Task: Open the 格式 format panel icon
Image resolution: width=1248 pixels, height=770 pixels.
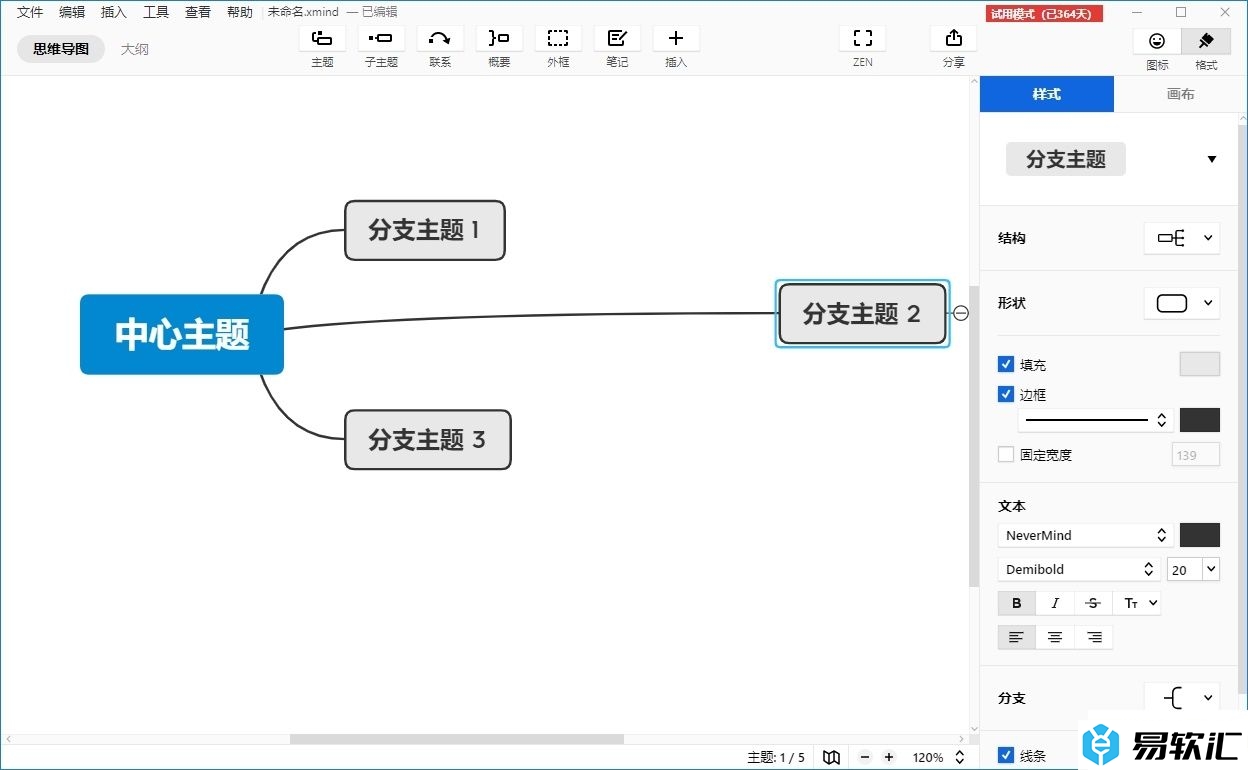Action: (x=1206, y=41)
